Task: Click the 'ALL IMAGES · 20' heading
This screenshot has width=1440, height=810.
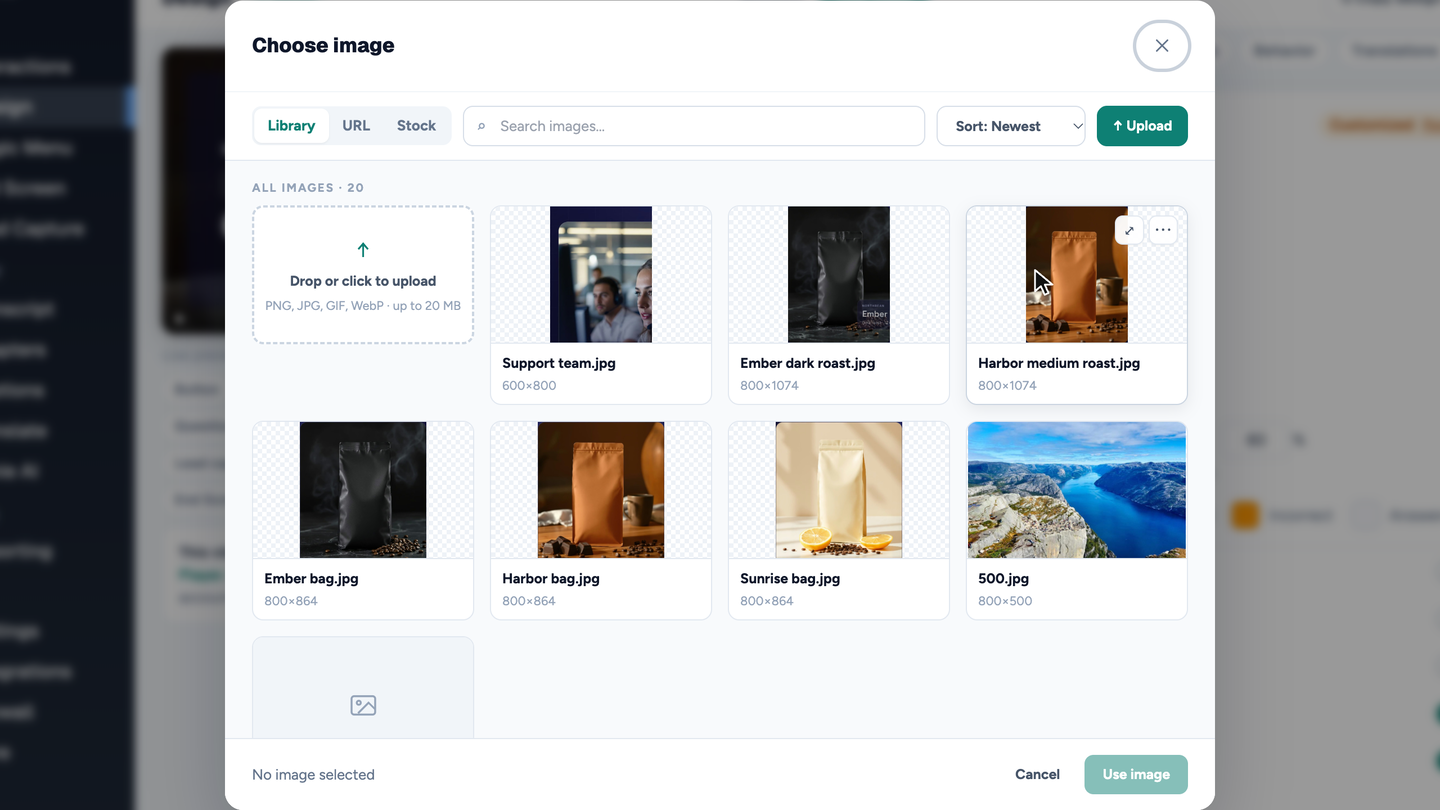Action: pyautogui.click(x=308, y=187)
